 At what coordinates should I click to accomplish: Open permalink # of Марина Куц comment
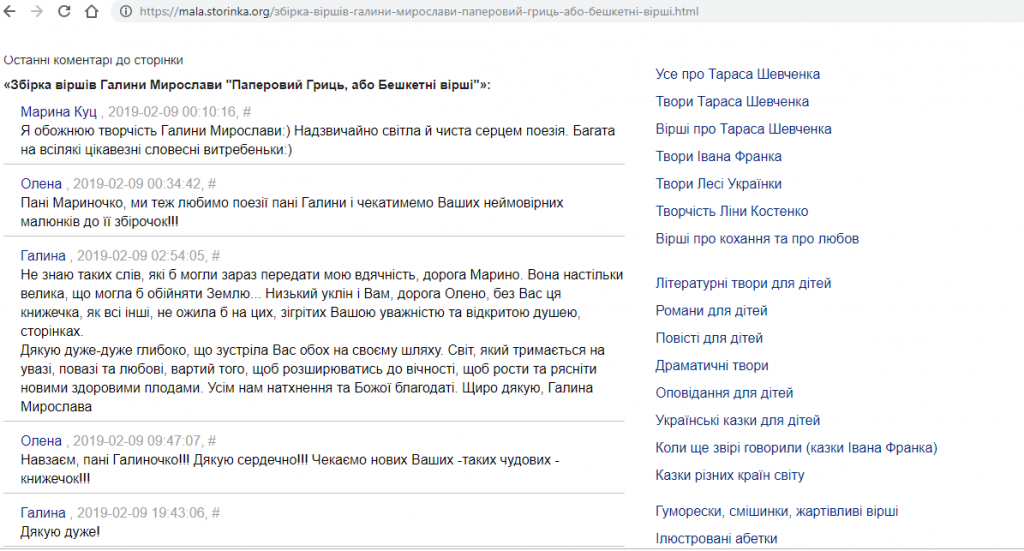(x=247, y=112)
